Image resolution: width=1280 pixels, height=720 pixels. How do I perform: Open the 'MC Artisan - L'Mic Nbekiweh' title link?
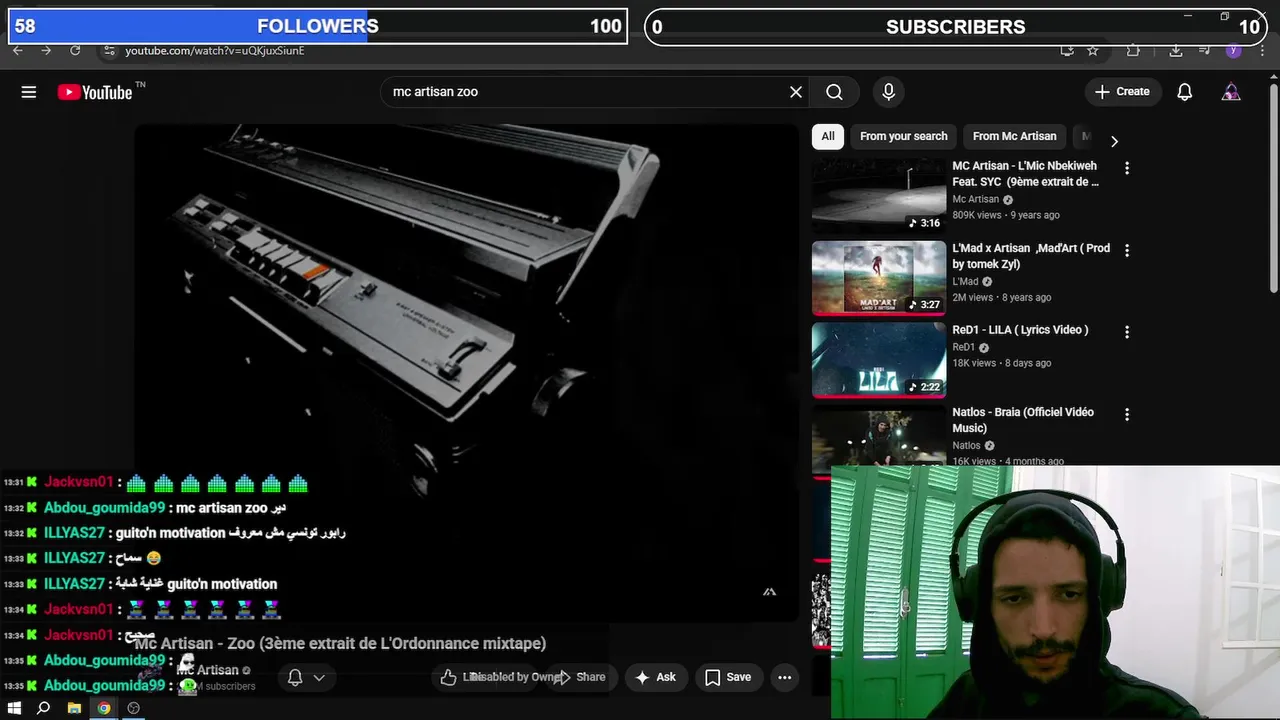click(1025, 174)
